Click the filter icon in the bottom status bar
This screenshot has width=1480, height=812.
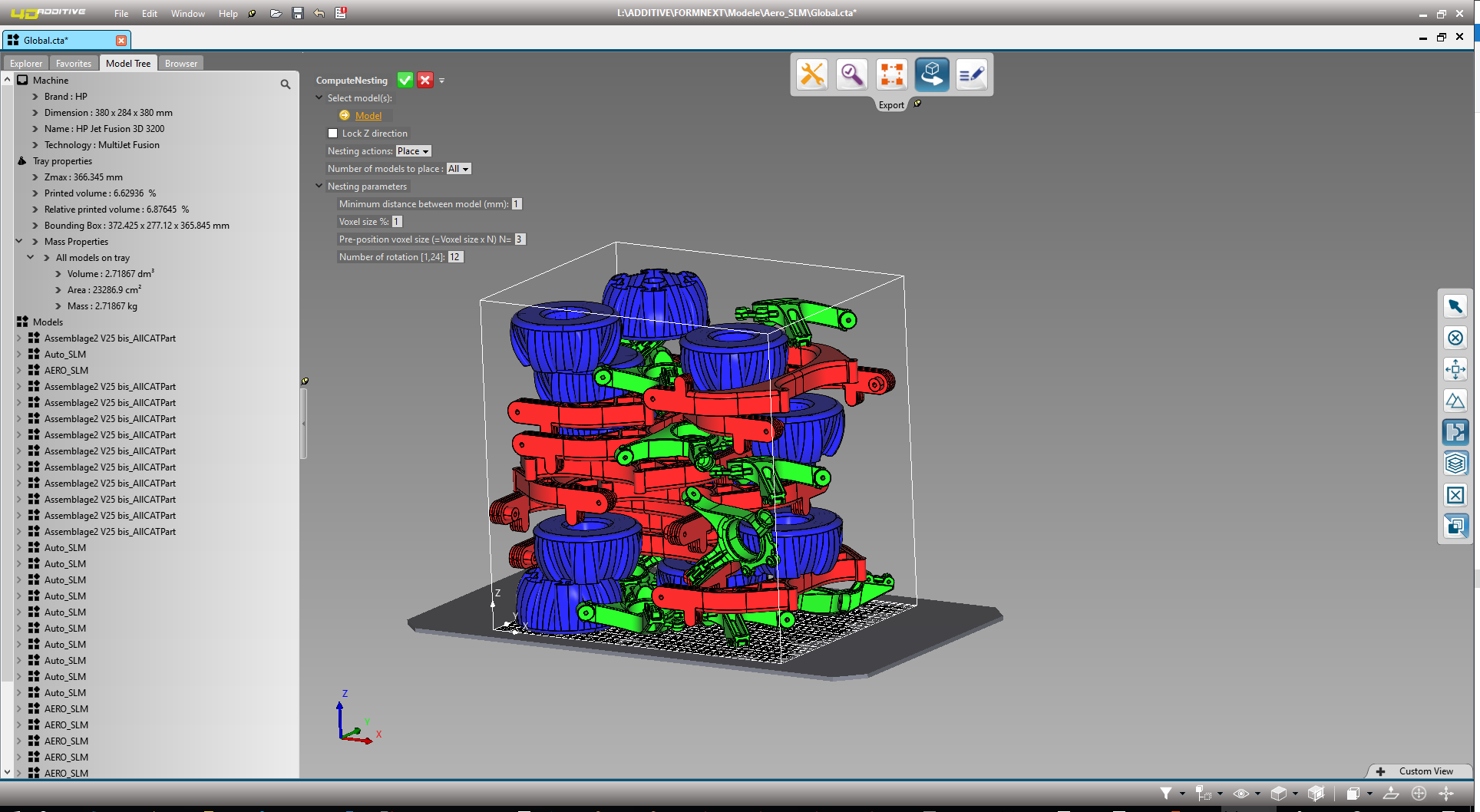point(1168,793)
